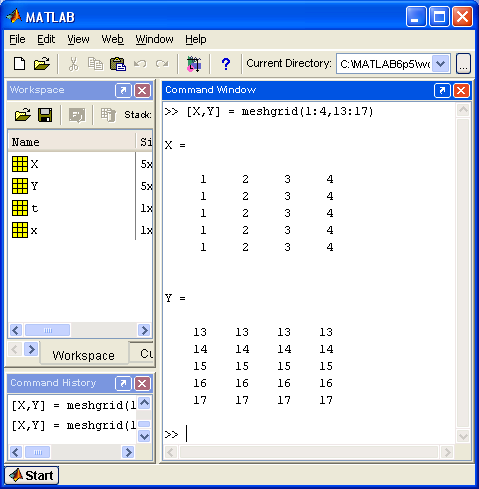Click Workspace horizontal scrollbar right arrow
This screenshot has width=479, height=489.
tap(144, 330)
